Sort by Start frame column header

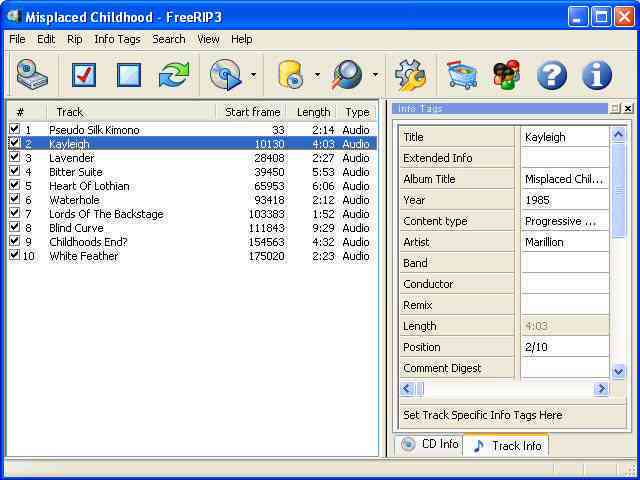click(x=251, y=112)
